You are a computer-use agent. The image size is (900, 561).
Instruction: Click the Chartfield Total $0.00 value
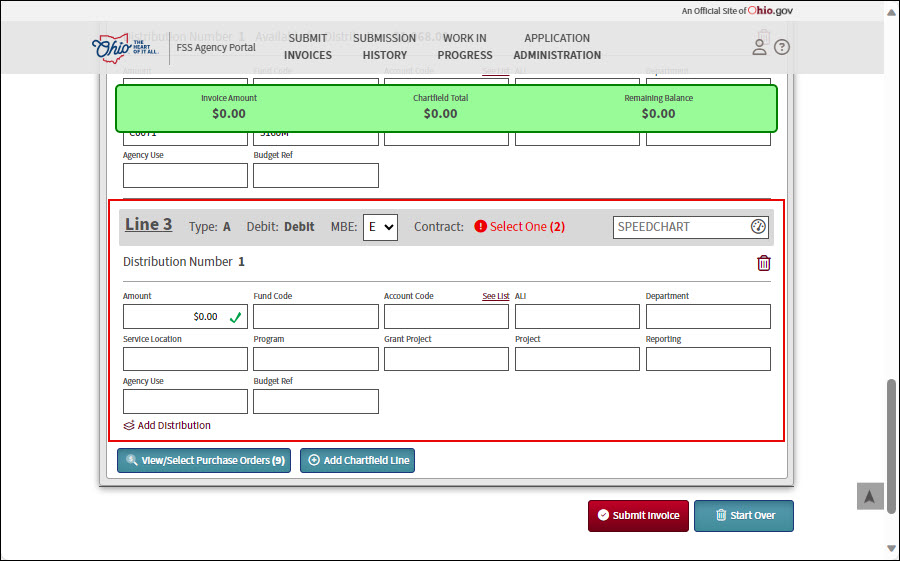coord(440,114)
